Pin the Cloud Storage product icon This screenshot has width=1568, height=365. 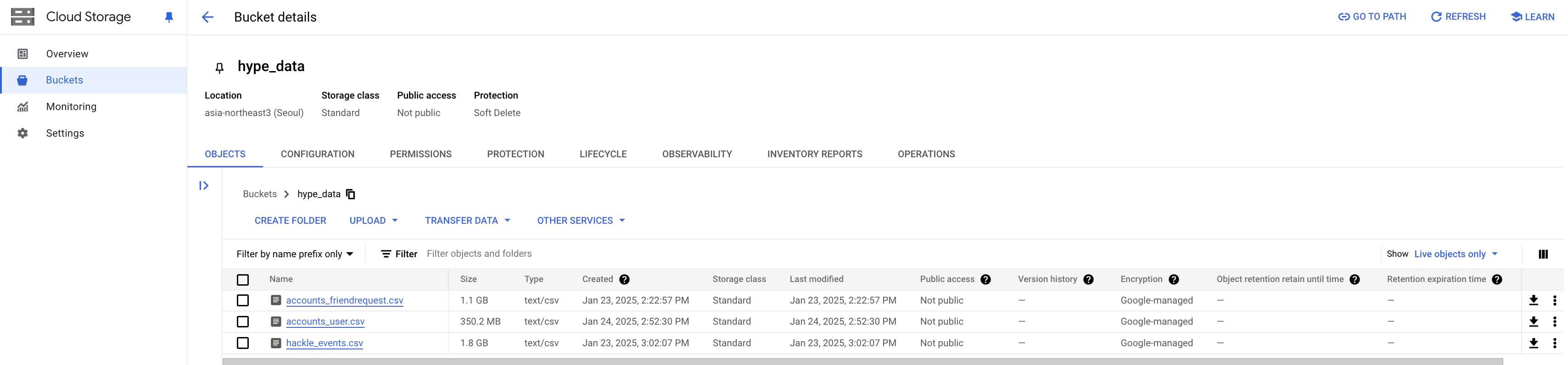coord(169,17)
